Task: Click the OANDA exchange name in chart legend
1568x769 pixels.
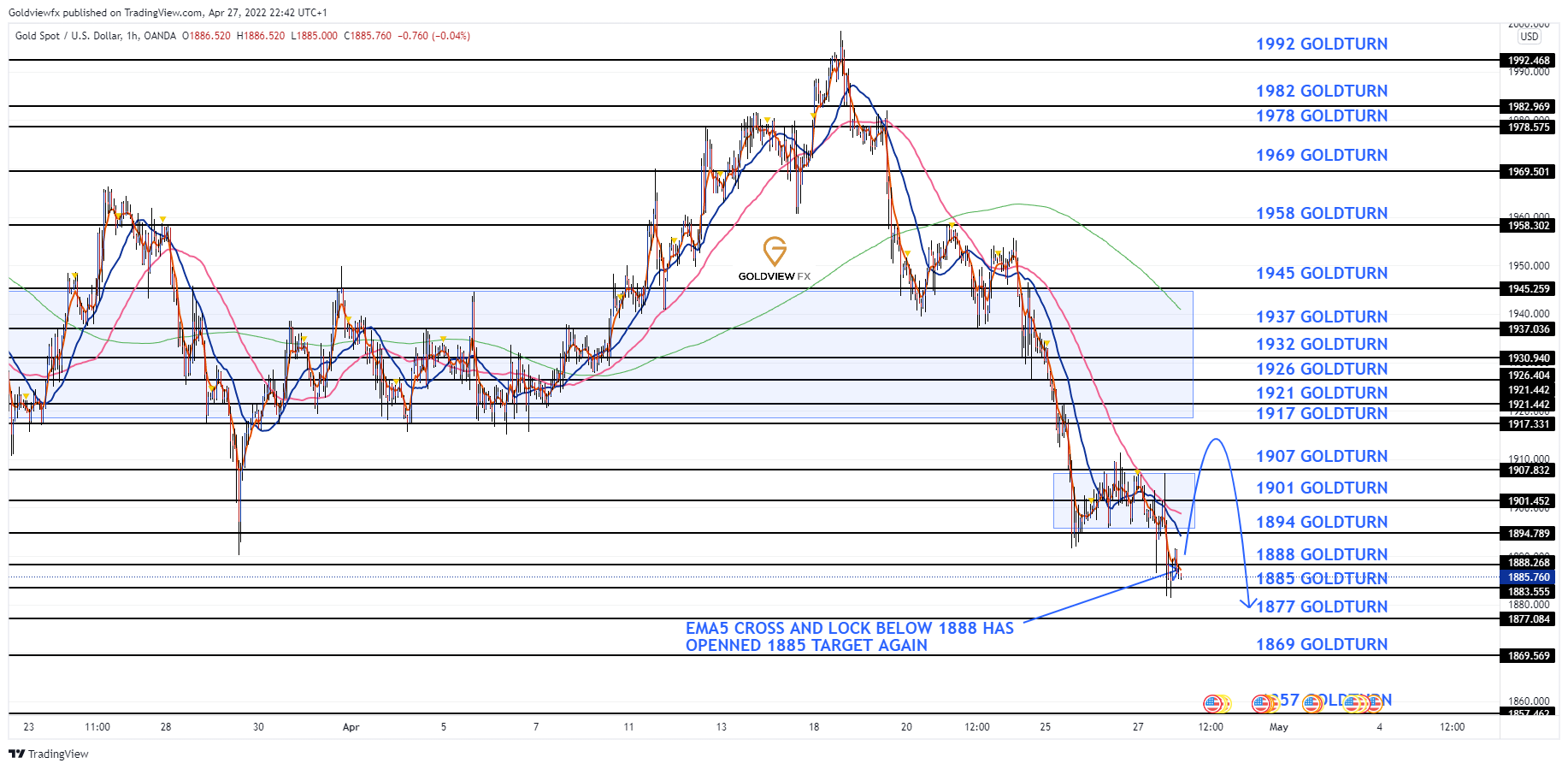Action: point(160,36)
